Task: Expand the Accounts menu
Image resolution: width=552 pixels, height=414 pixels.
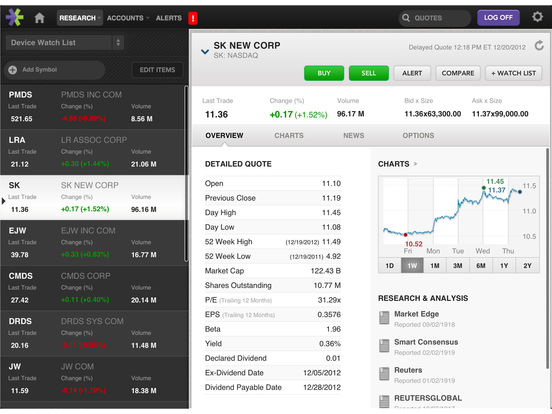Action: pos(128,18)
